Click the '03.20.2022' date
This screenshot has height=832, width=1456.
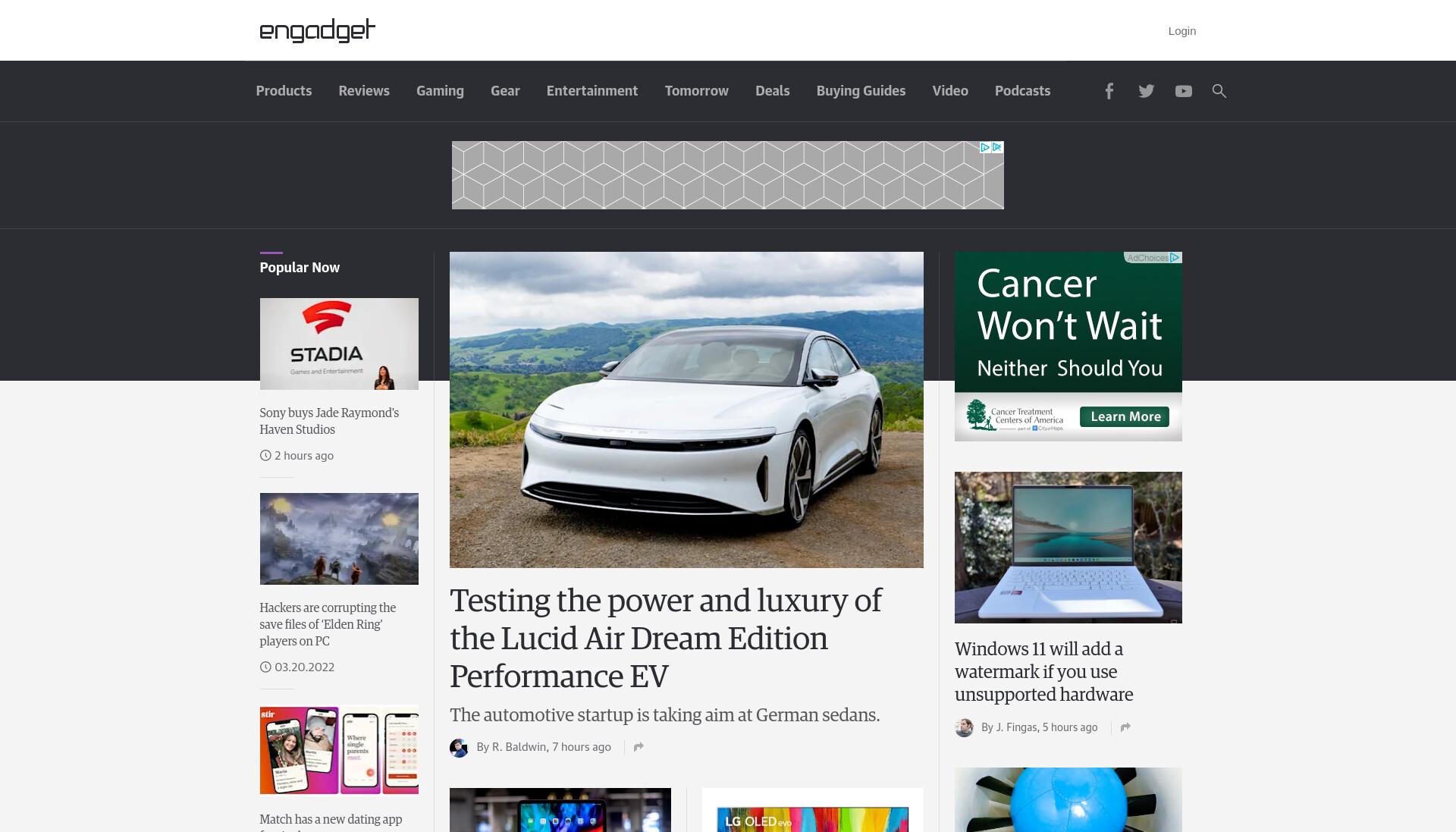click(304, 667)
